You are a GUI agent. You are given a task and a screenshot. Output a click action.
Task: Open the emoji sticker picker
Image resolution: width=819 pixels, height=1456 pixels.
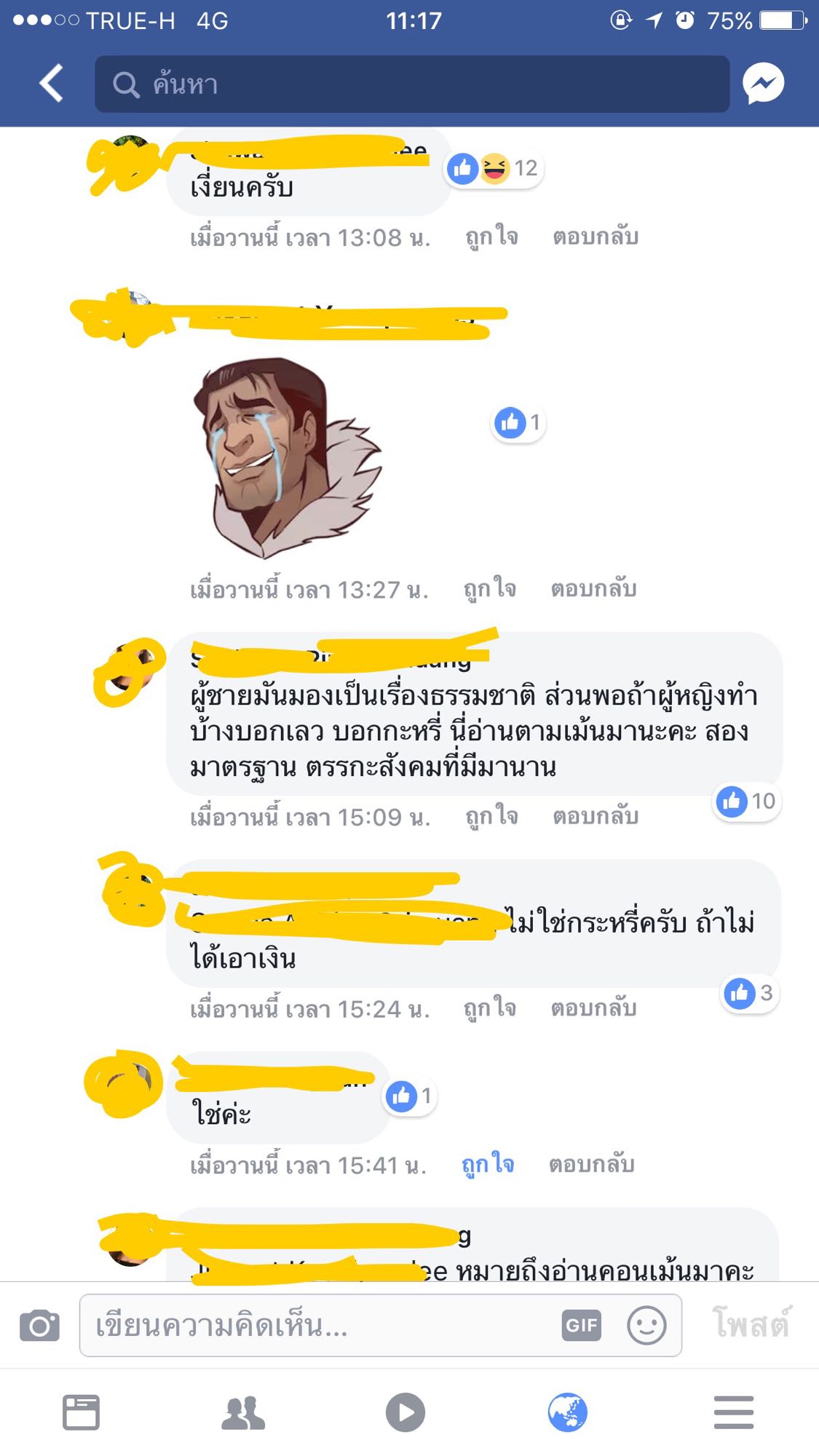pos(646,1325)
